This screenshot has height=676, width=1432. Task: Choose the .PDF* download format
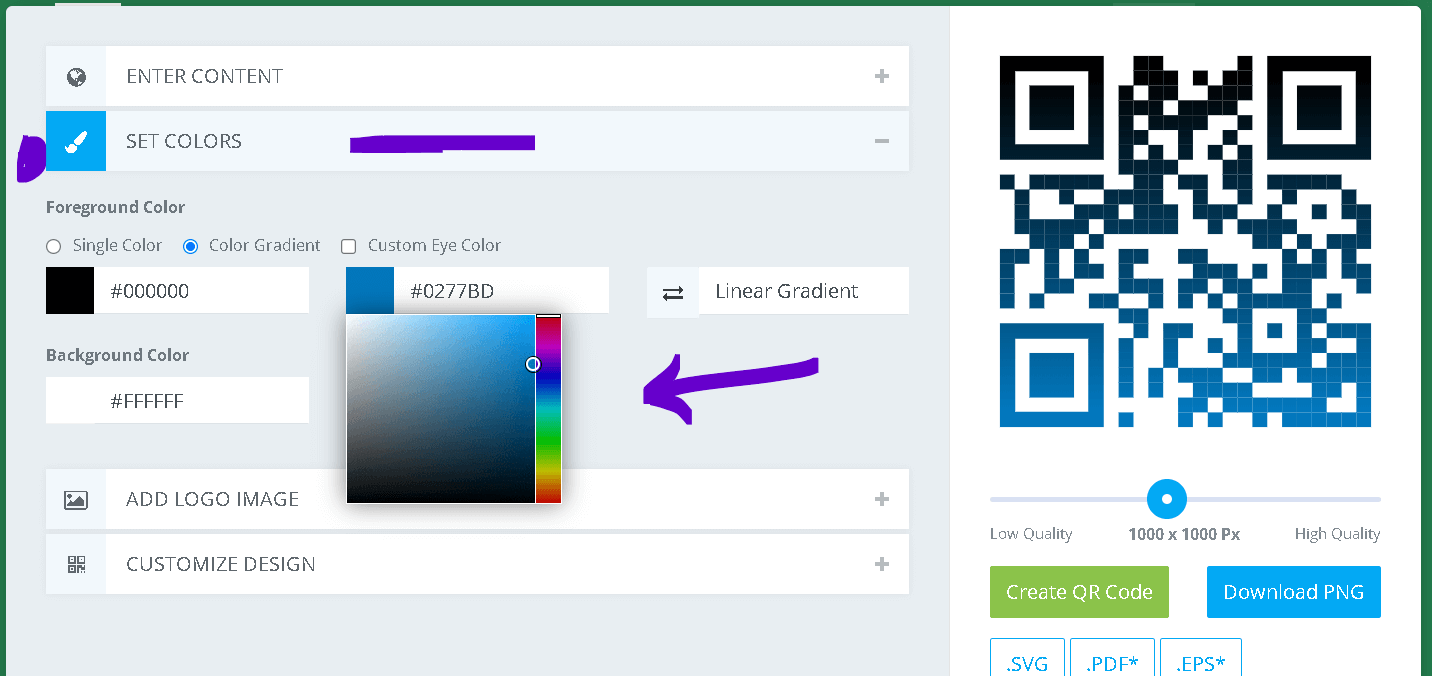click(x=1112, y=662)
